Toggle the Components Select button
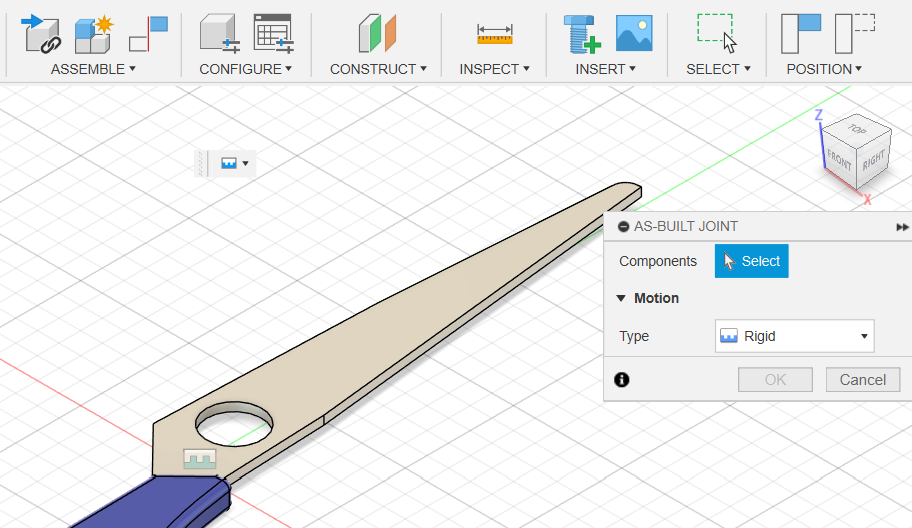The image size is (912, 528). click(x=751, y=261)
